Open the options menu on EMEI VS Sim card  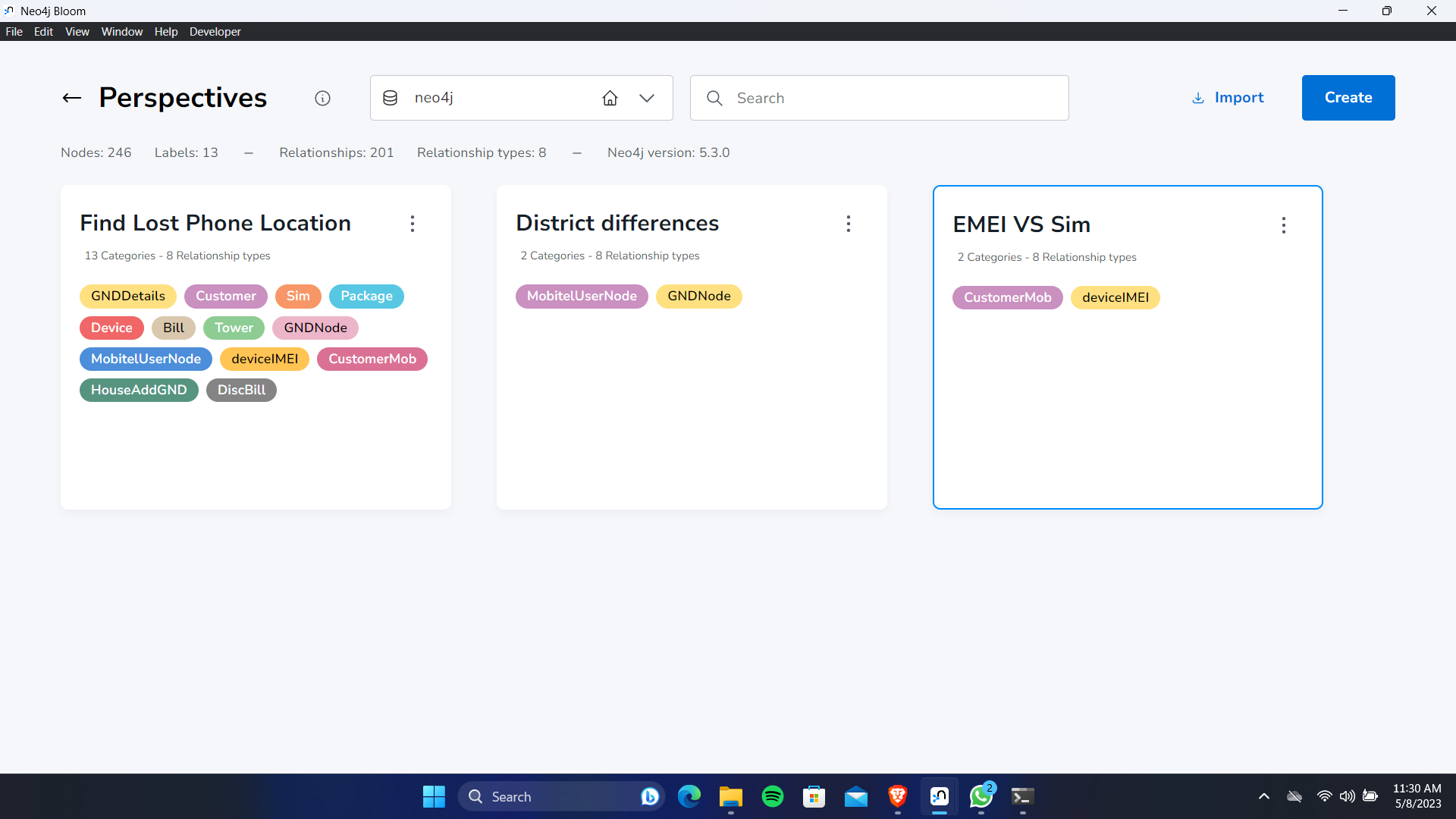coord(1284,224)
